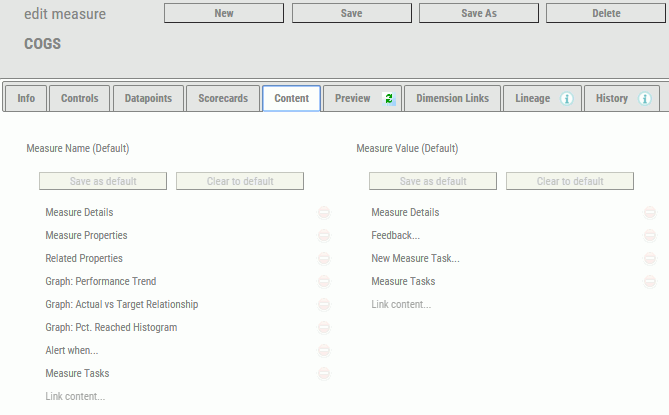Click Clear to default under Measure Value

(570, 181)
